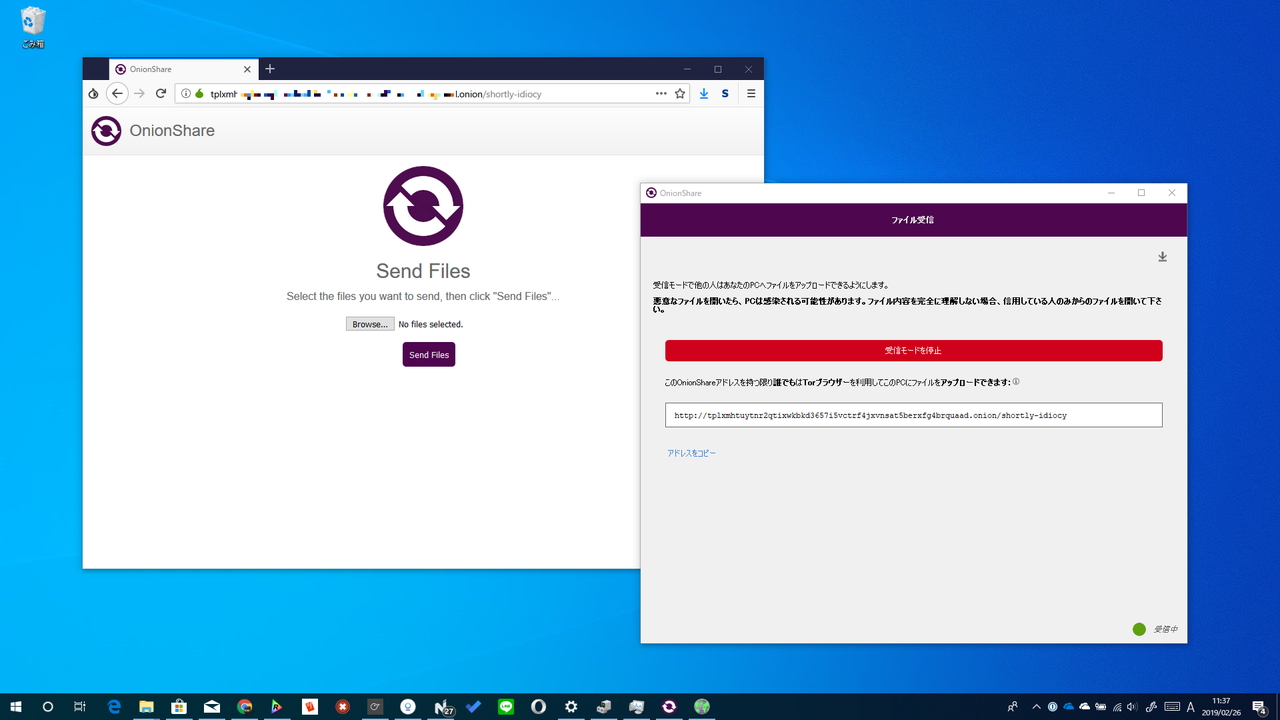
Task: Reload the OnionShare page
Action: pyautogui.click(x=161, y=93)
